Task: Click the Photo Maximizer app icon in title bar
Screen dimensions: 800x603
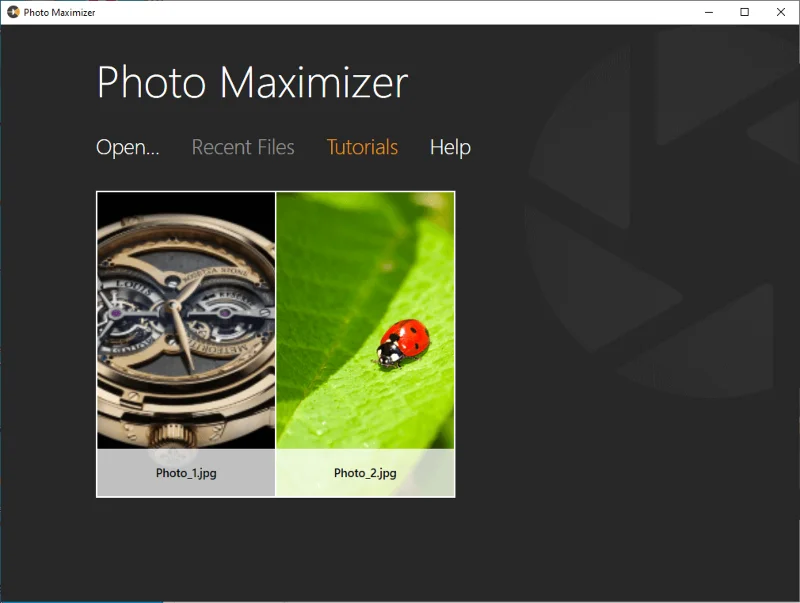Action: pos(13,12)
